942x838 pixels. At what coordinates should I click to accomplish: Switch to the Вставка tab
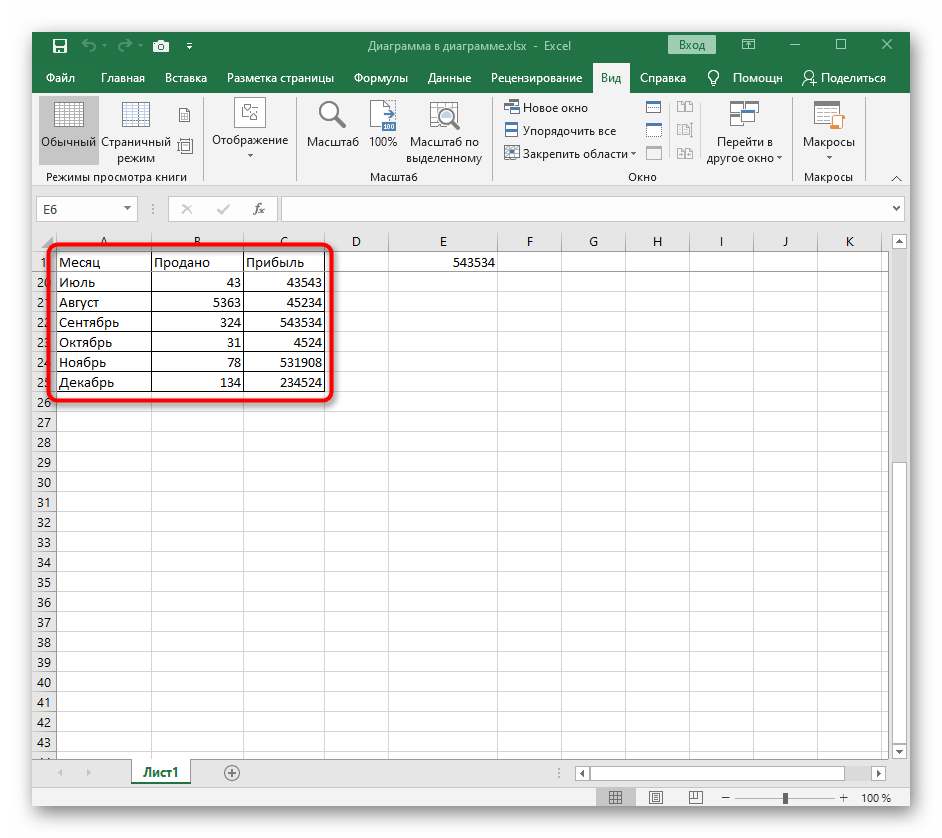coord(186,78)
